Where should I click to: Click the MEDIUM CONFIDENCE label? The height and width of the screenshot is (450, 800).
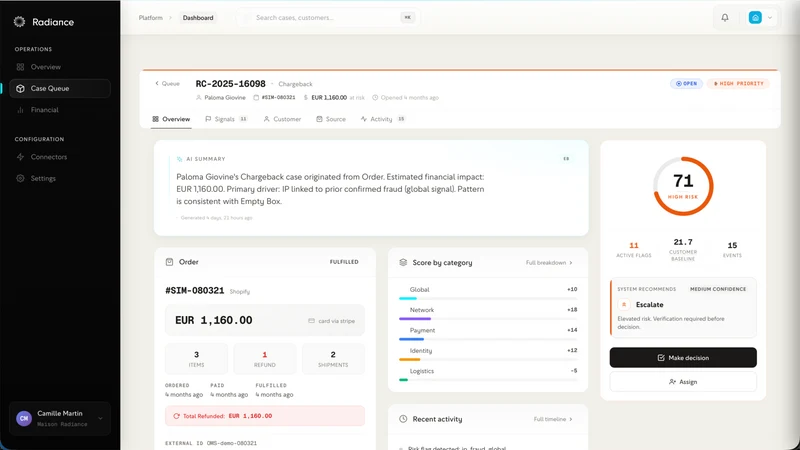[718, 289]
